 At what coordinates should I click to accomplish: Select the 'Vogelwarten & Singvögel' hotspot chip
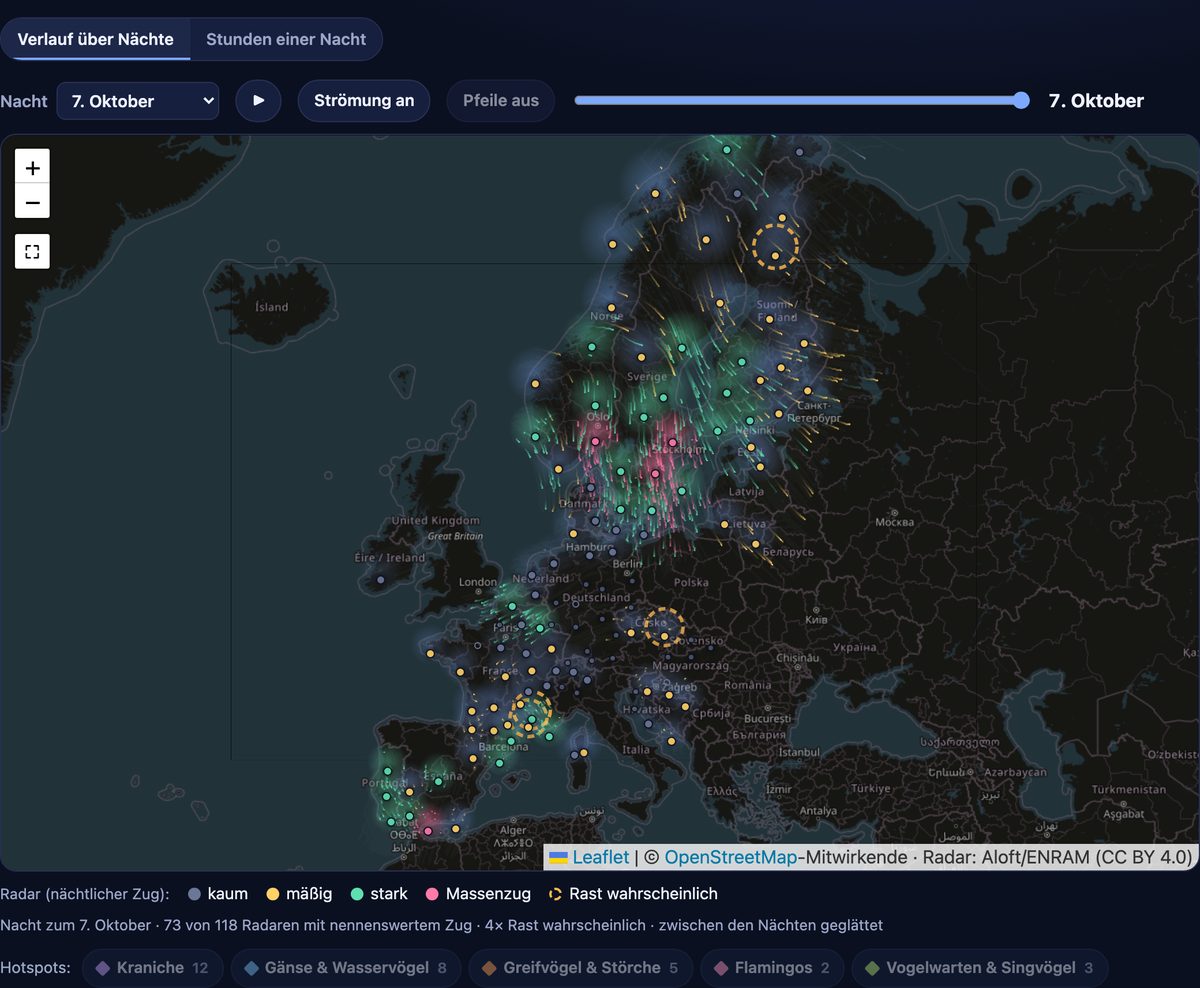pos(980,968)
